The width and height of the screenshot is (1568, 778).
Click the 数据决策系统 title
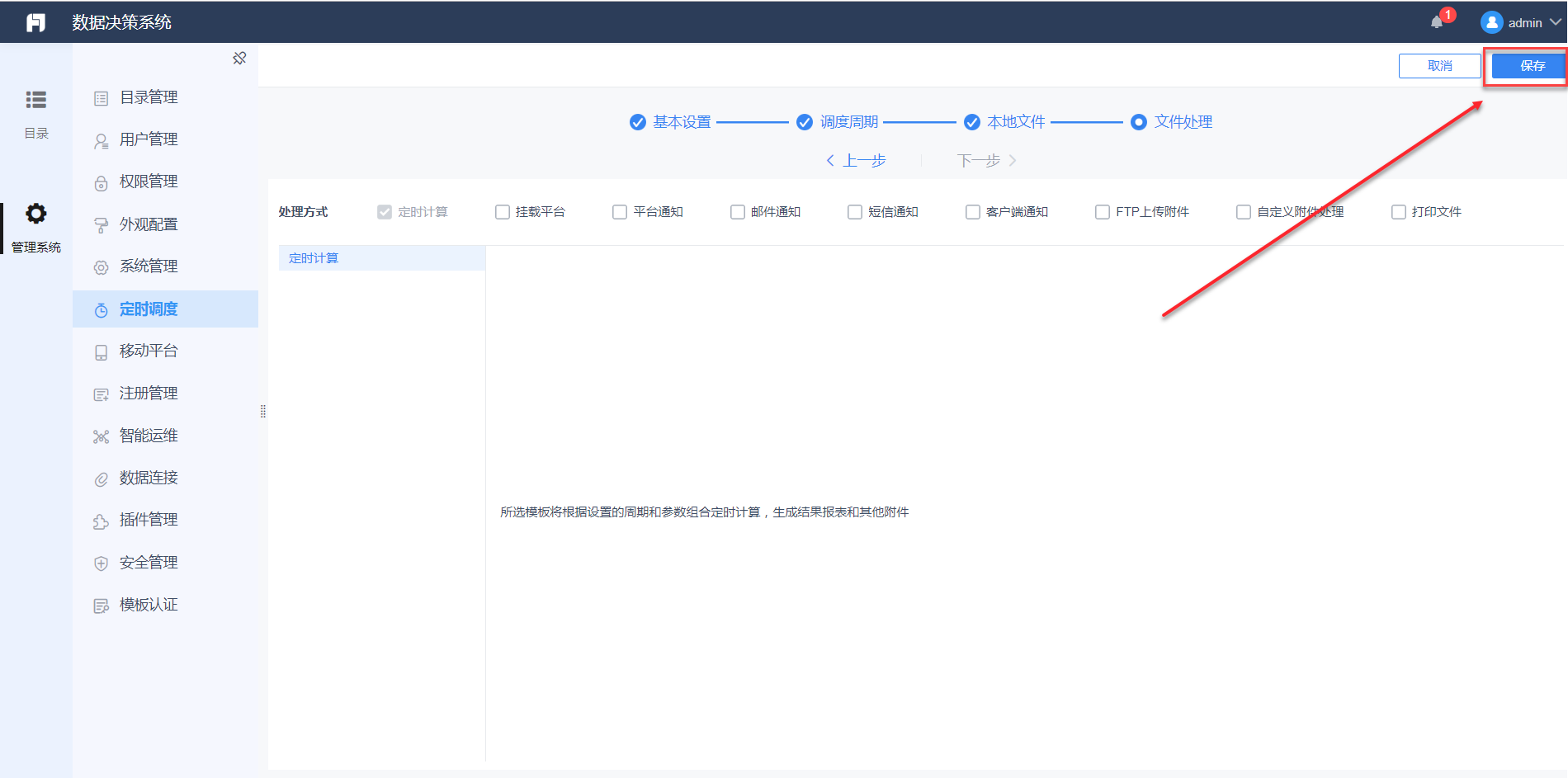[x=121, y=22]
